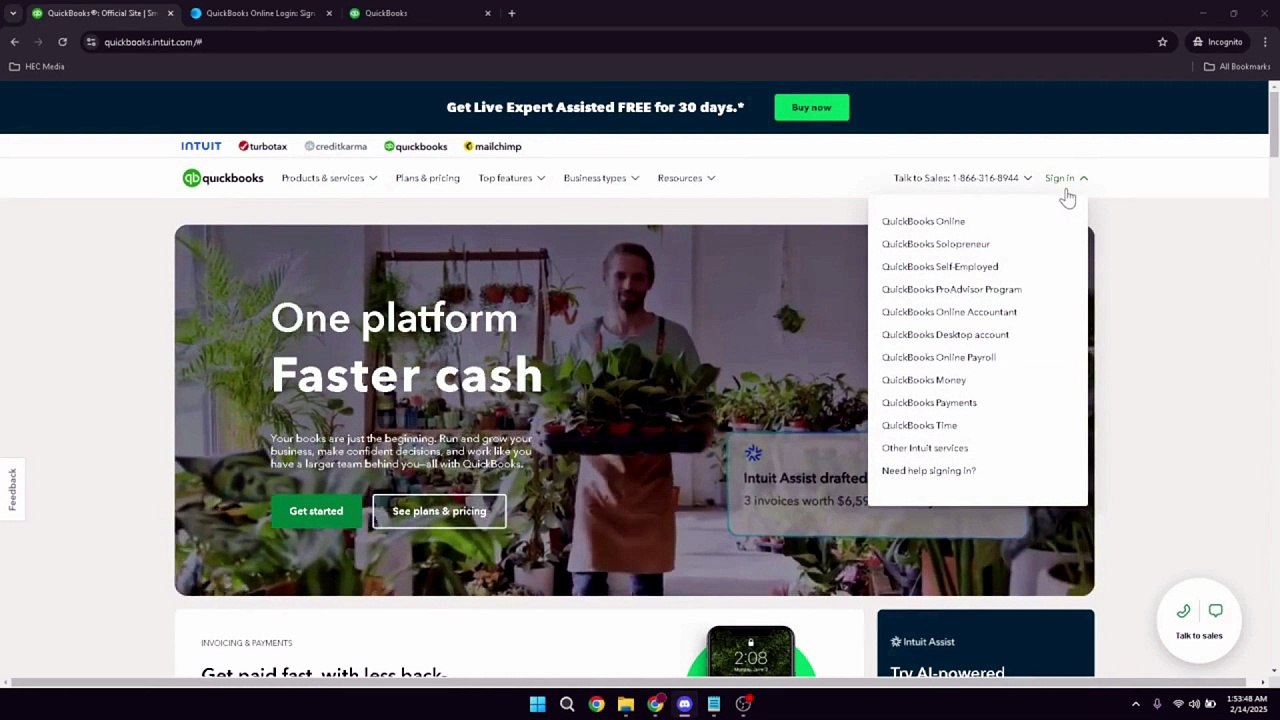Open the tab search dropdown arrow
This screenshot has width=1280, height=720.
pyautogui.click(x=13, y=13)
